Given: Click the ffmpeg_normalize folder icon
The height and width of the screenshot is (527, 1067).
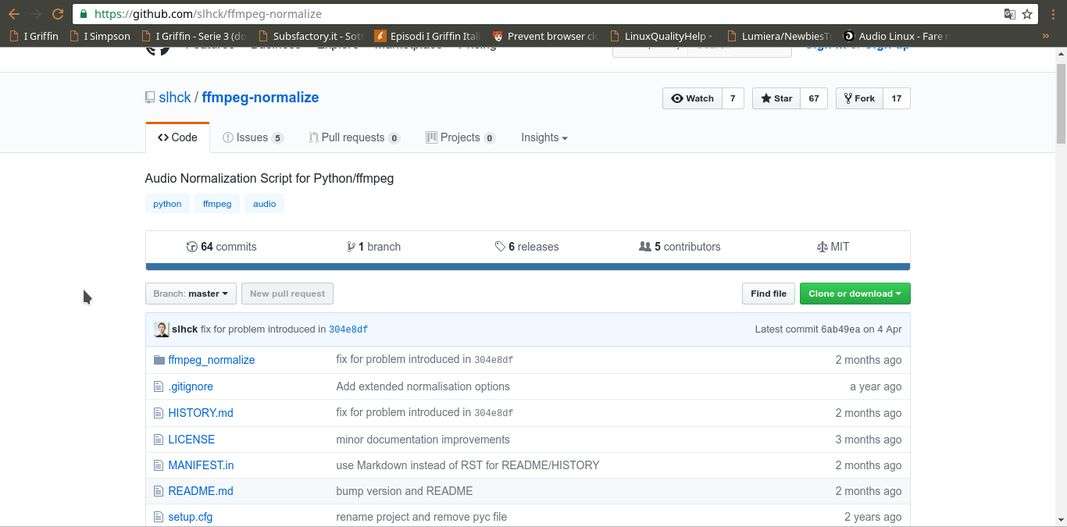Looking at the screenshot, I should 159,360.
